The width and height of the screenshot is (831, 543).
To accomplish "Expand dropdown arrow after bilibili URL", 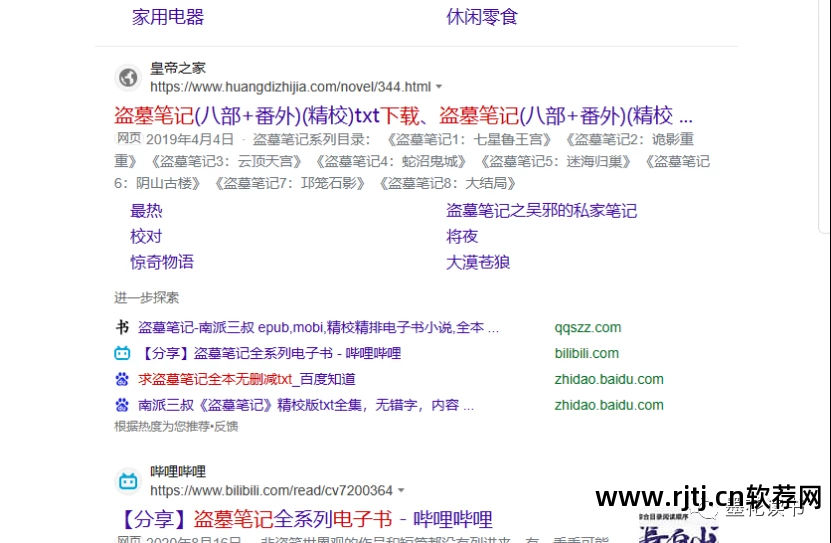I will click(x=401, y=491).
